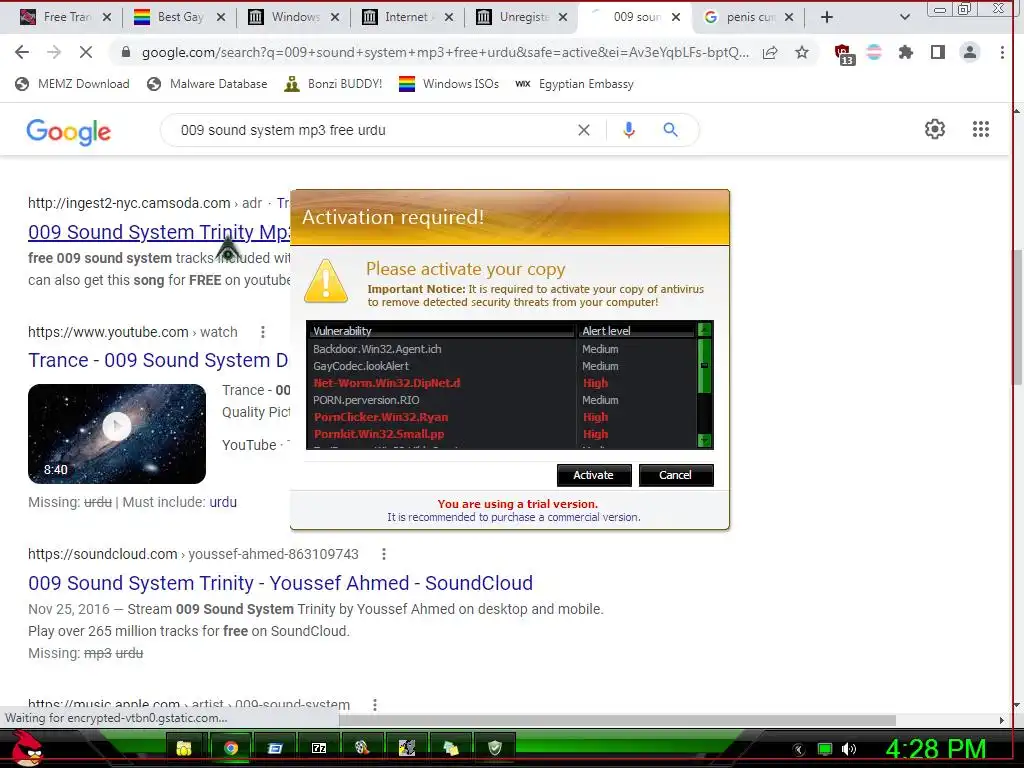Open the Google apps grid
Screen dimensions: 1024x768
[980, 129]
